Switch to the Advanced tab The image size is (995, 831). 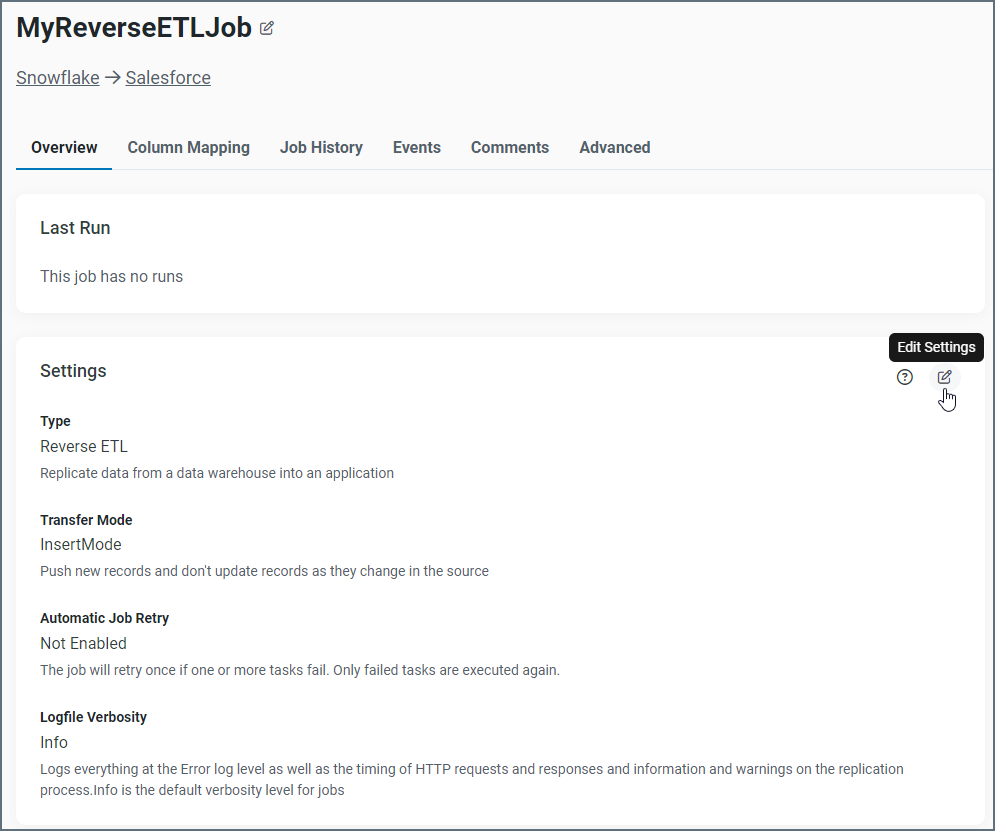pos(614,147)
